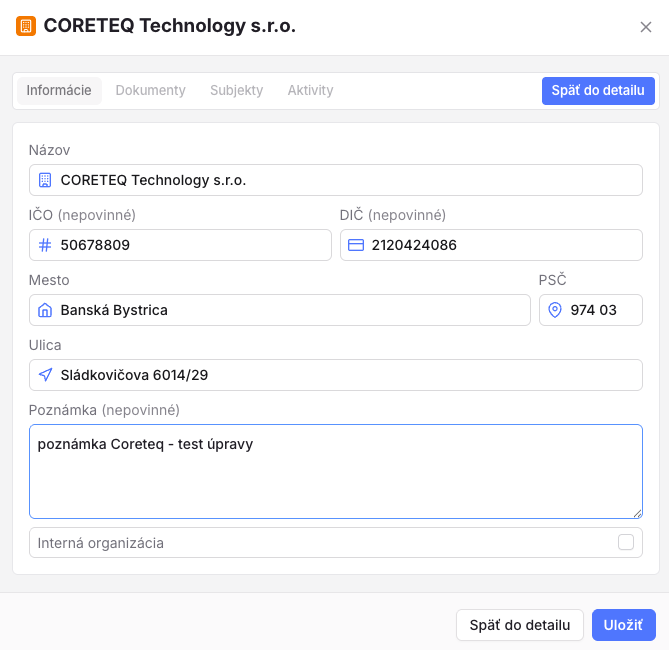Open the Subjekty tab
This screenshot has width=669, height=650.
coord(236,90)
